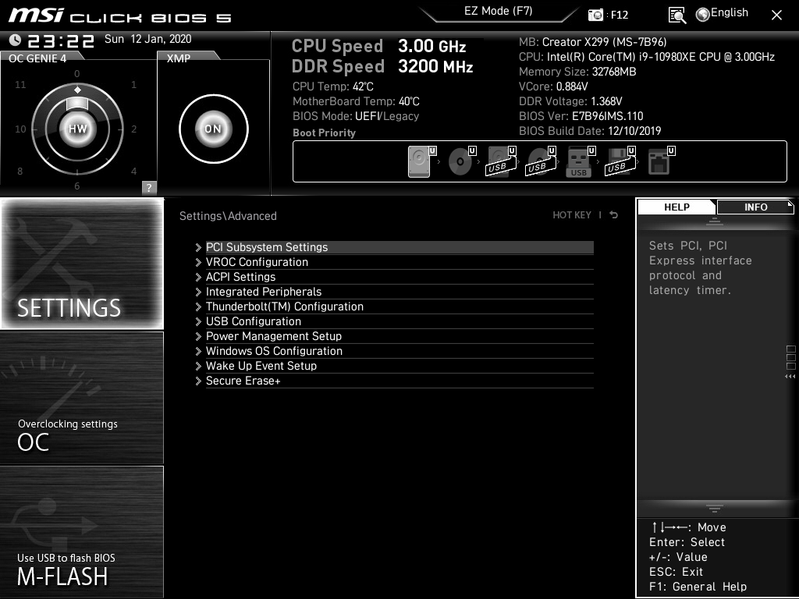This screenshot has width=799, height=599.
Task: Click the question mark help on OC Genie
Action: [x=149, y=187]
